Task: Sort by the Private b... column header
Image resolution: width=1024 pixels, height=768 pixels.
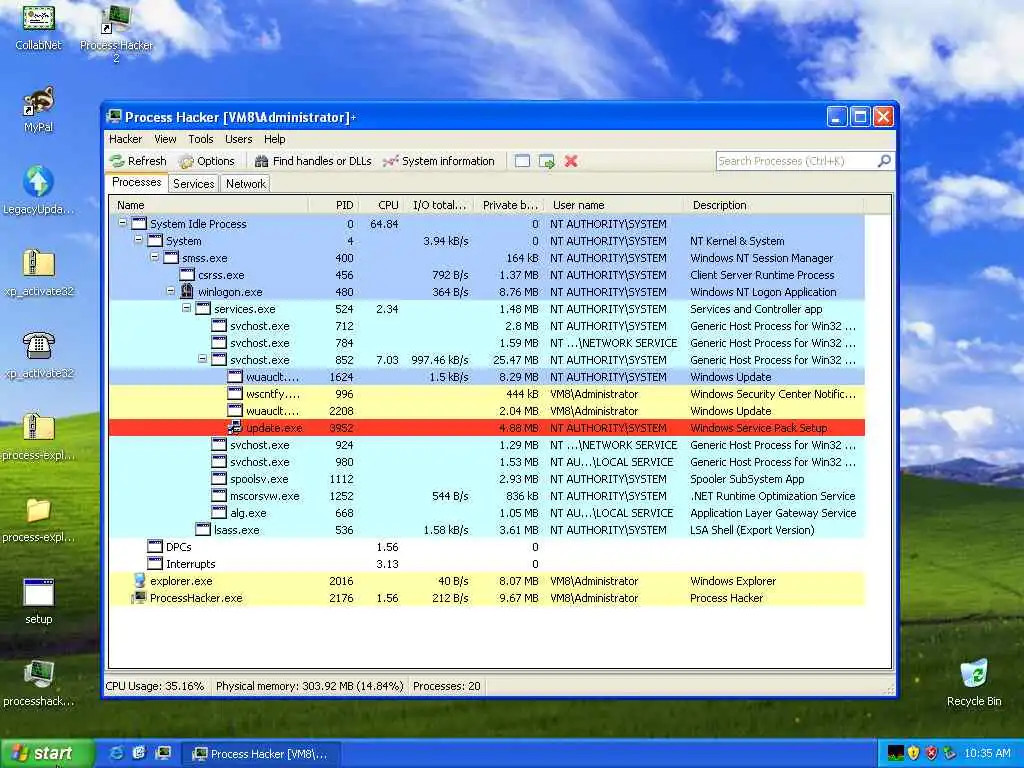Action: tap(511, 205)
